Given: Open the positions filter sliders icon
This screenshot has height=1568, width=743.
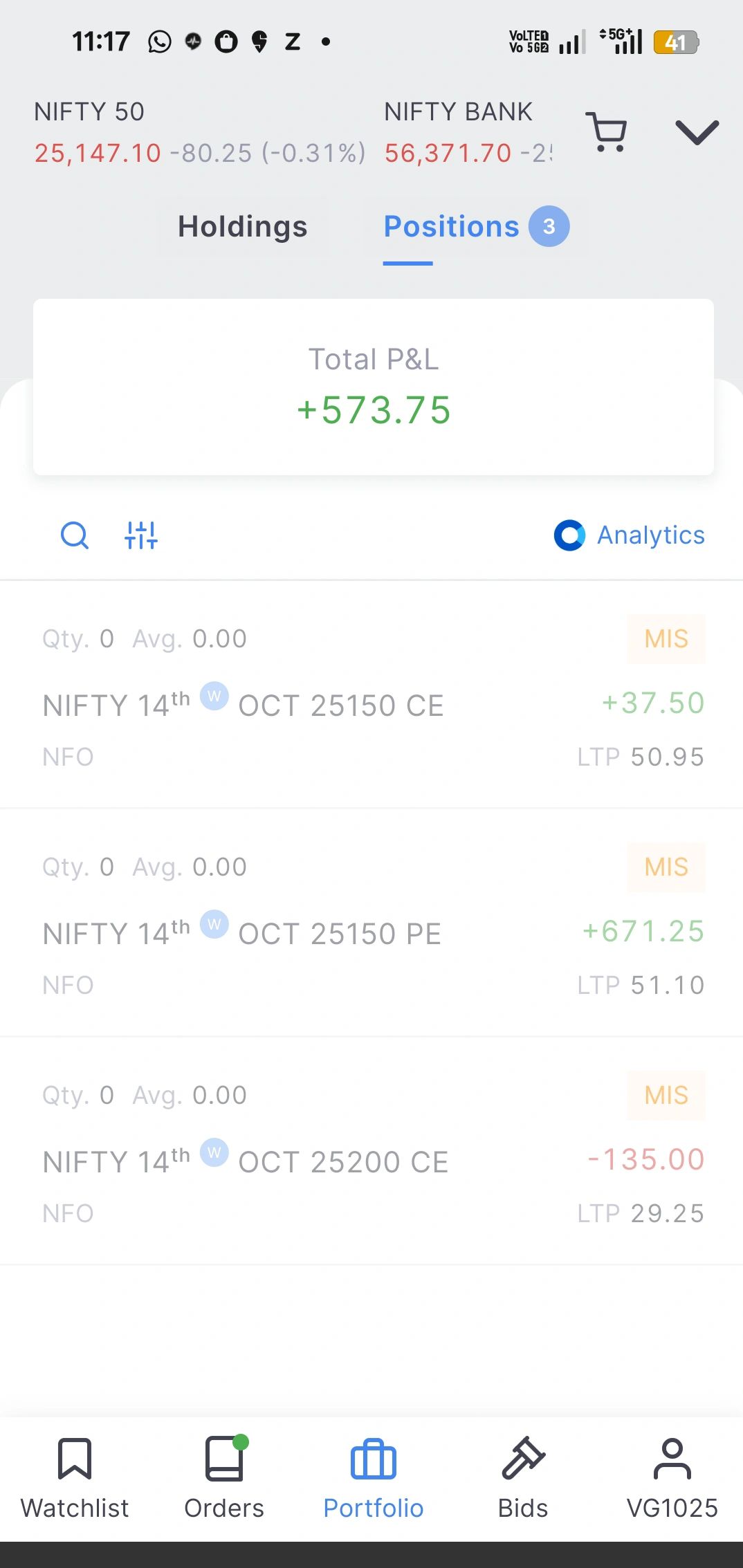Looking at the screenshot, I should 141,535.
